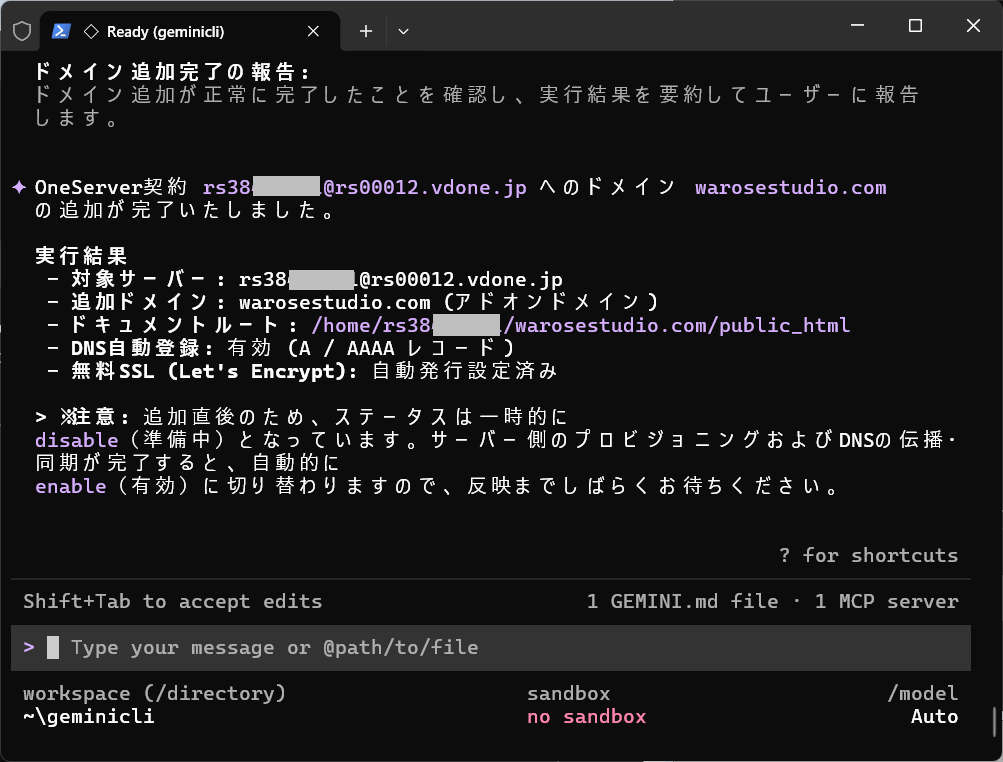The width and height of the screenshot is (1003, 762).
Task: Close the terminal window
Action: [x=973, y=26]
